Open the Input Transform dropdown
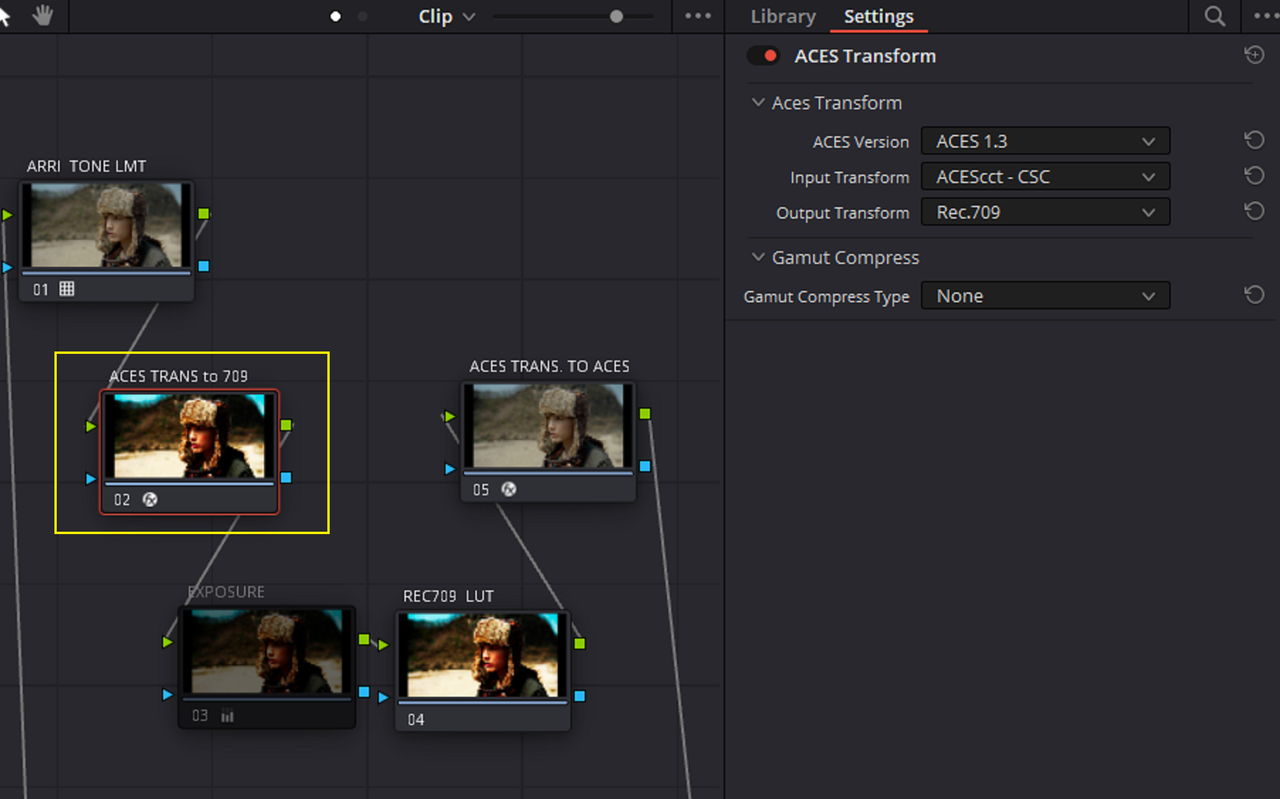 [1045, 177]
